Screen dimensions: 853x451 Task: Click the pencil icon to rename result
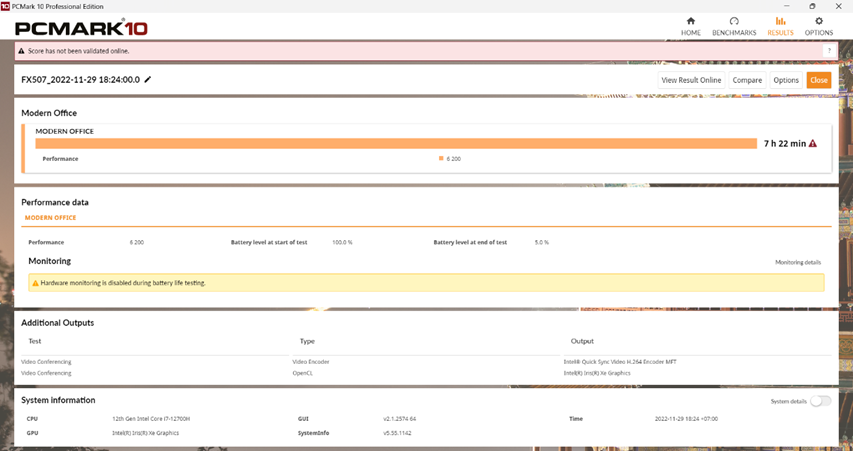[148, 79]
